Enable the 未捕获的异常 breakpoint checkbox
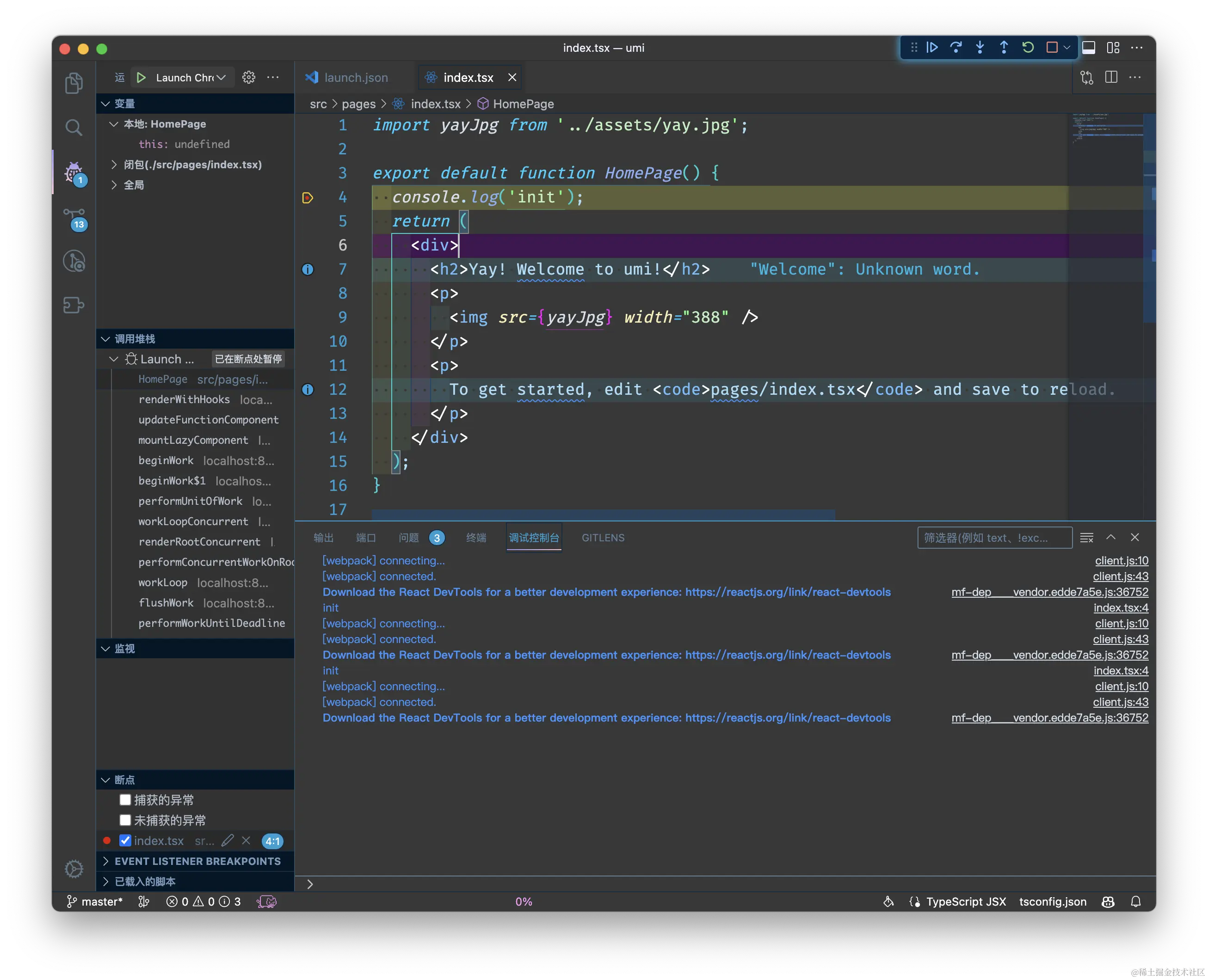The image size is (1208, 980). [125, 820]
